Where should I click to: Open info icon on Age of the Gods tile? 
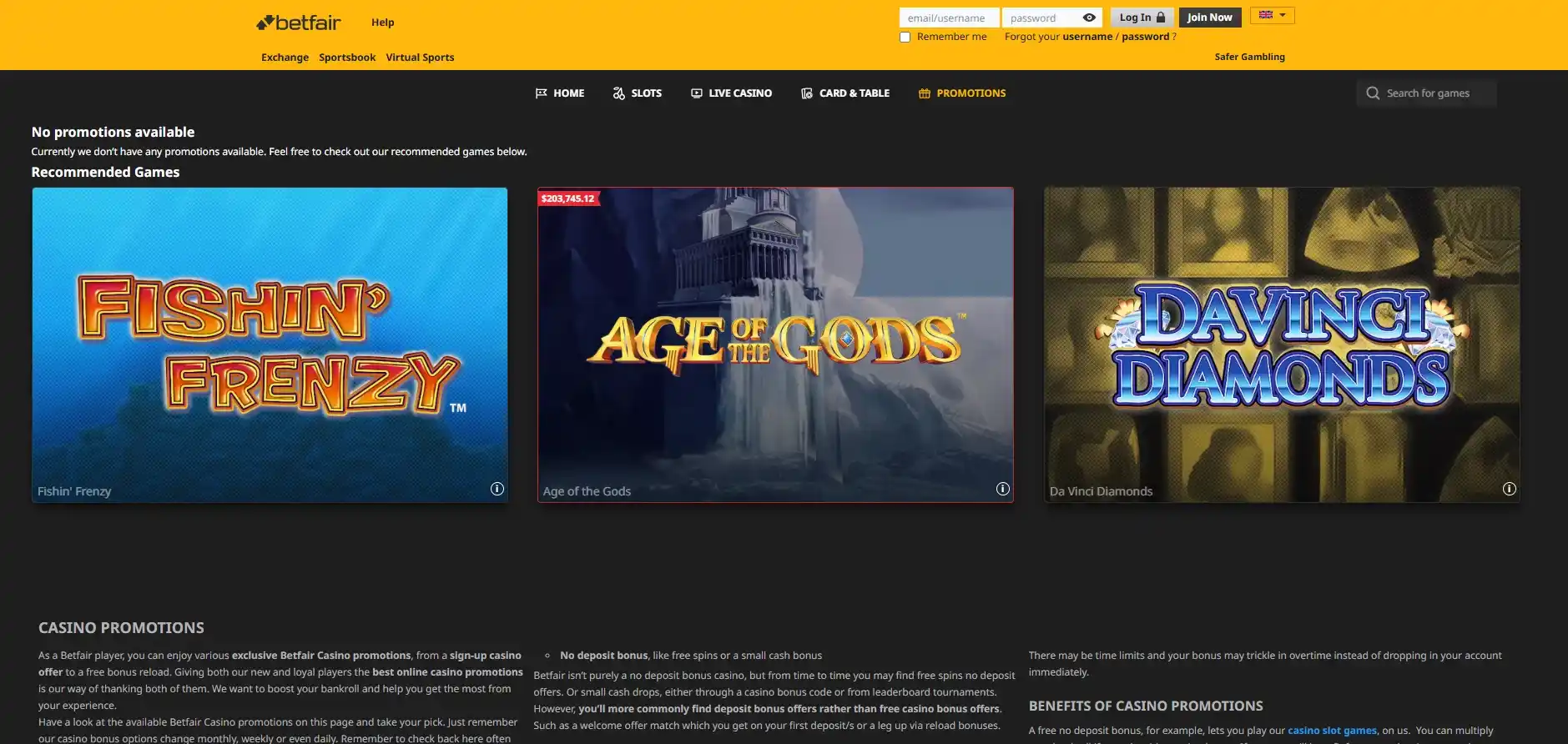pyautogui.click(x=1003, y=490)
